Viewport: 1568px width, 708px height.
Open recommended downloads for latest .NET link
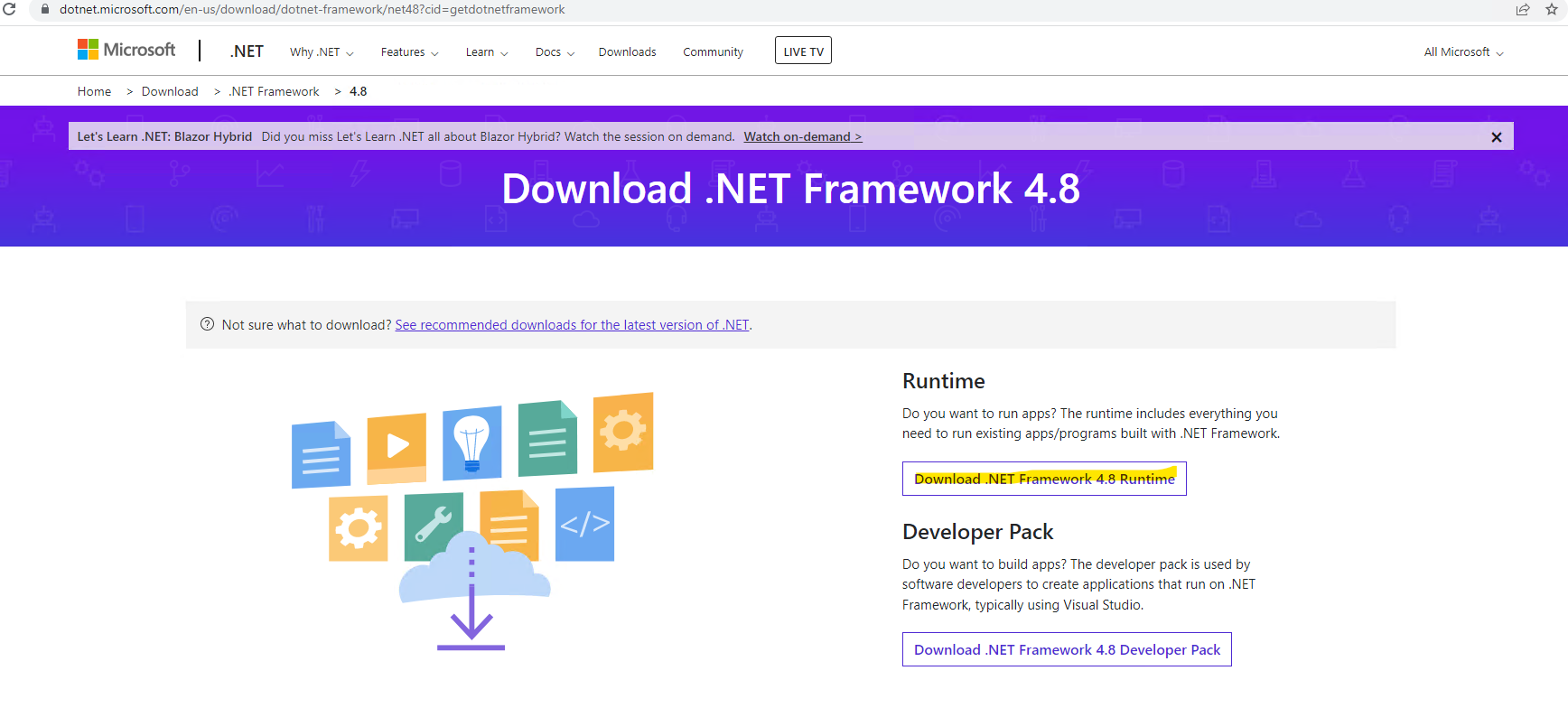point(572,325)
